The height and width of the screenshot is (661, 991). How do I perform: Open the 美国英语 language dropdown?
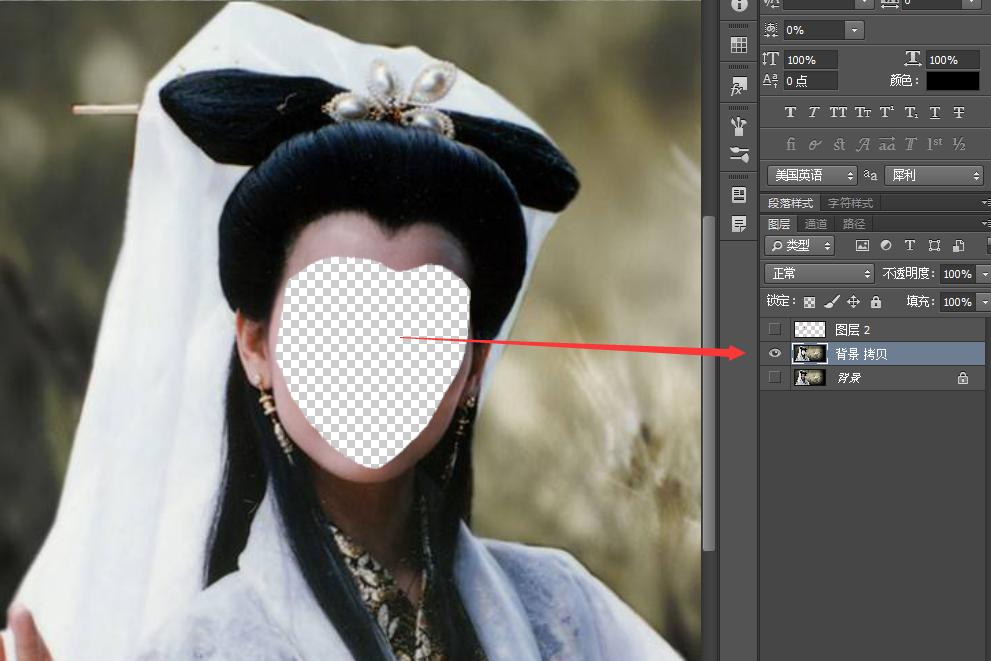(811, 175)
